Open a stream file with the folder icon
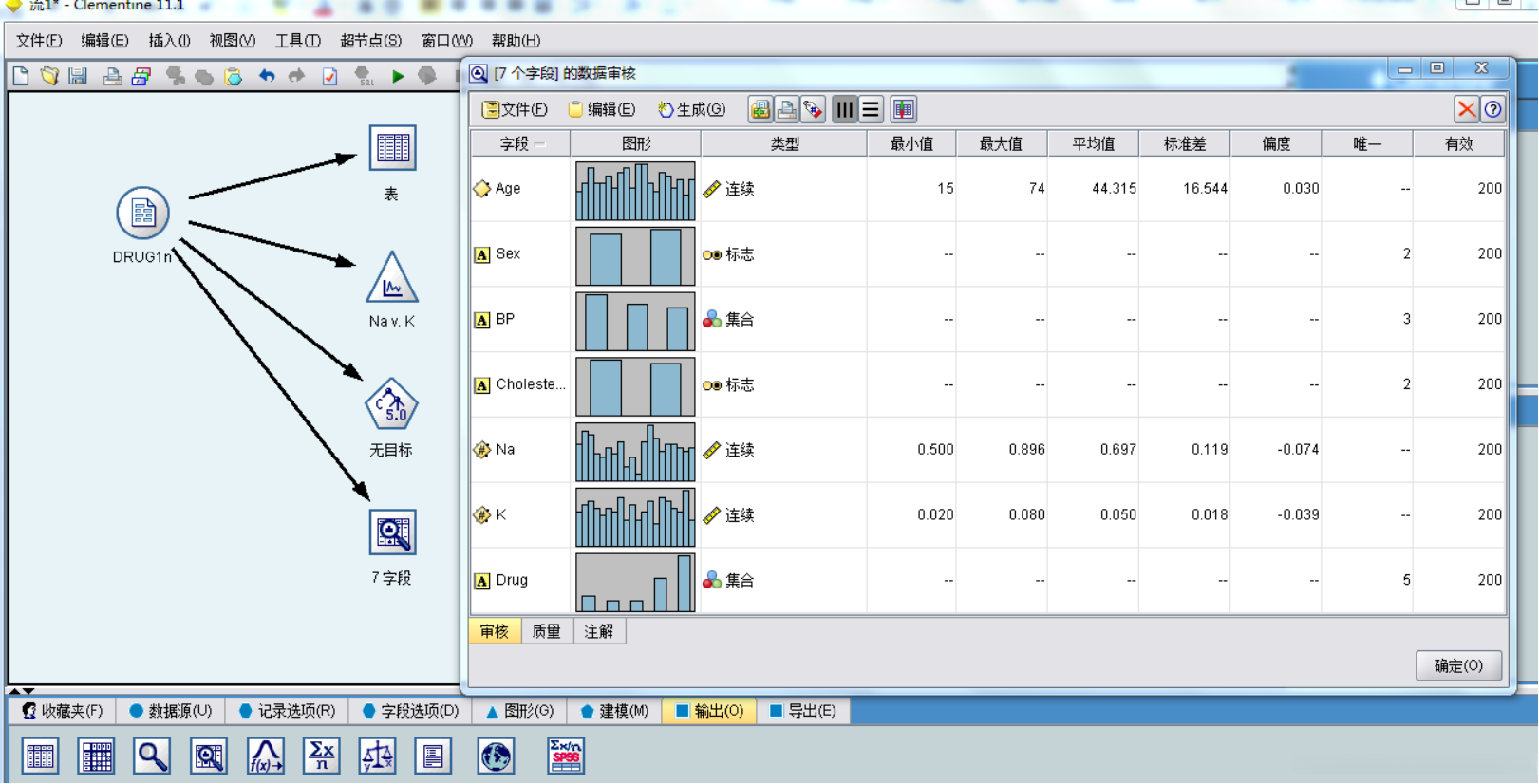The width and height of the screenshot is (1539, 784). coord(49,76)
